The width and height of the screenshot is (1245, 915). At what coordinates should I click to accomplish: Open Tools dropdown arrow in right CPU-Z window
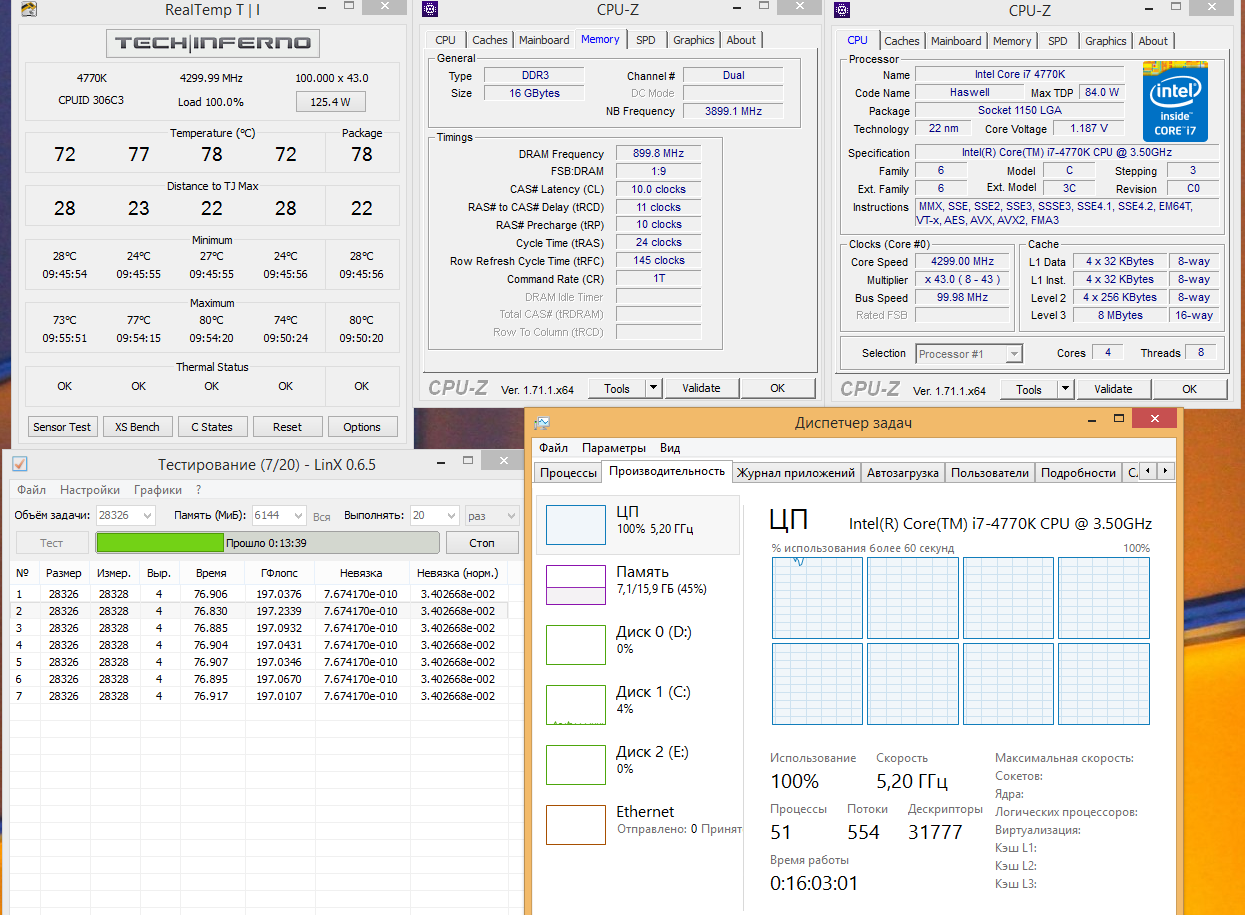pos(1065,389)
